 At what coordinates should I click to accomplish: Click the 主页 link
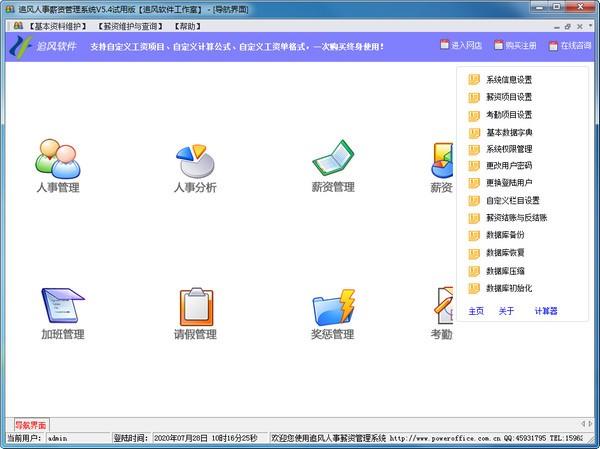tap(476, 311)
